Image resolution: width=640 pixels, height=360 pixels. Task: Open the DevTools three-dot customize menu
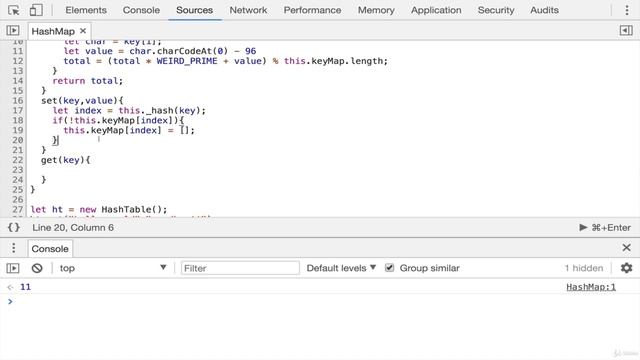pos(627,10)
